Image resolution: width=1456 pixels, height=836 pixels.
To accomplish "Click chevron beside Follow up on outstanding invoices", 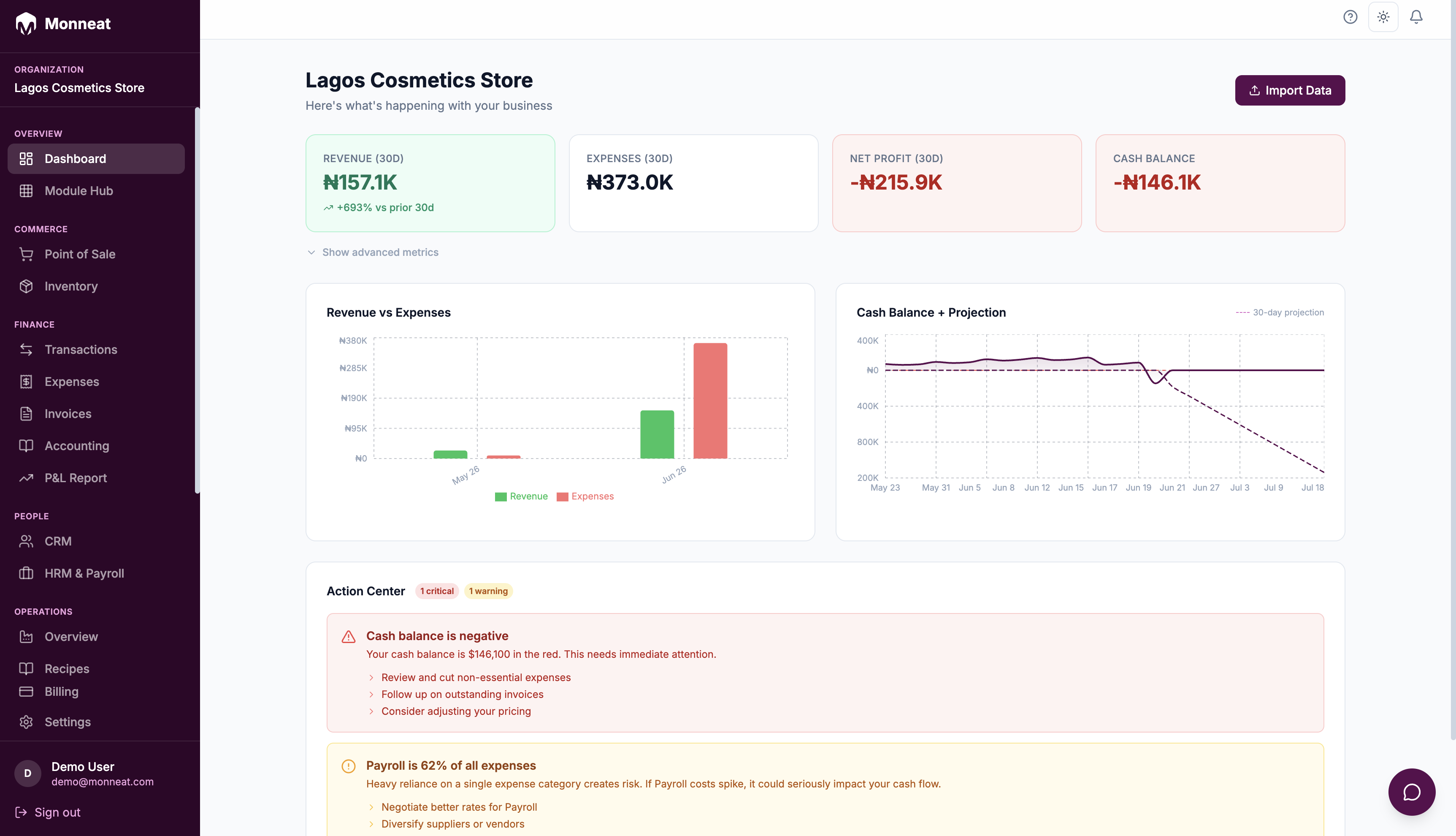I will (x=371, y=694).
